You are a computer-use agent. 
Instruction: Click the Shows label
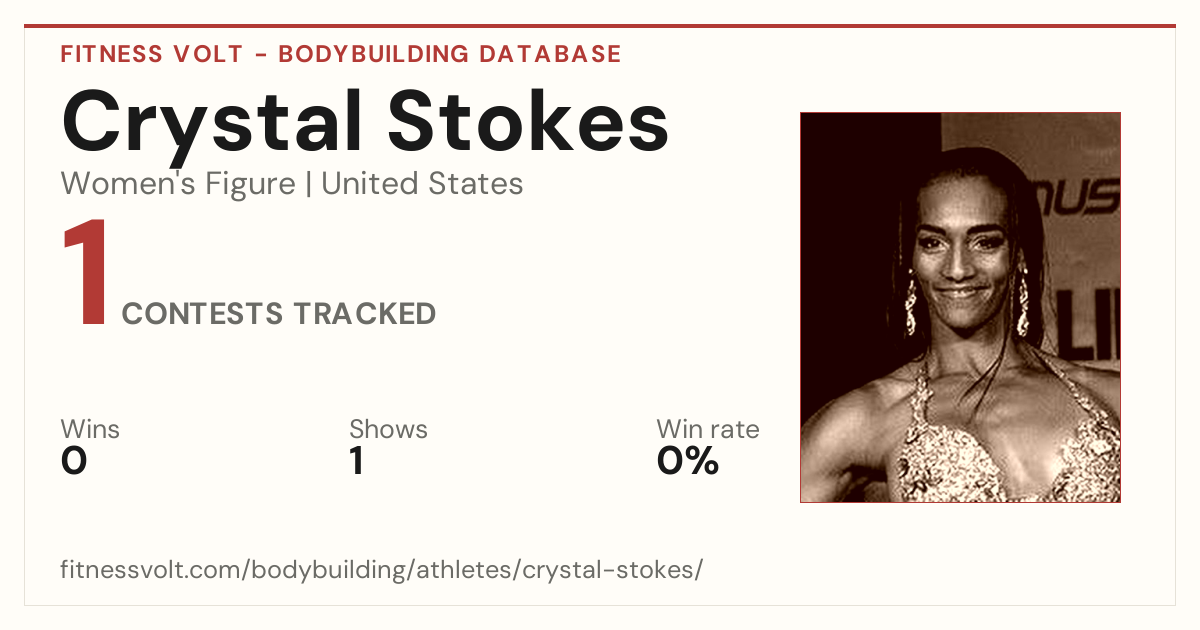coord(388,430)
